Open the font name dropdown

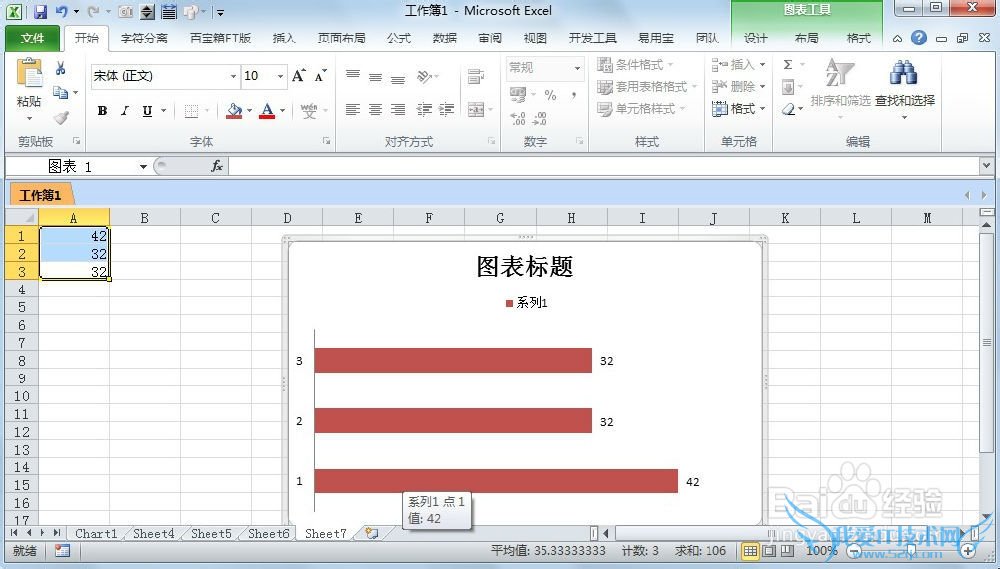pos(233,76)
